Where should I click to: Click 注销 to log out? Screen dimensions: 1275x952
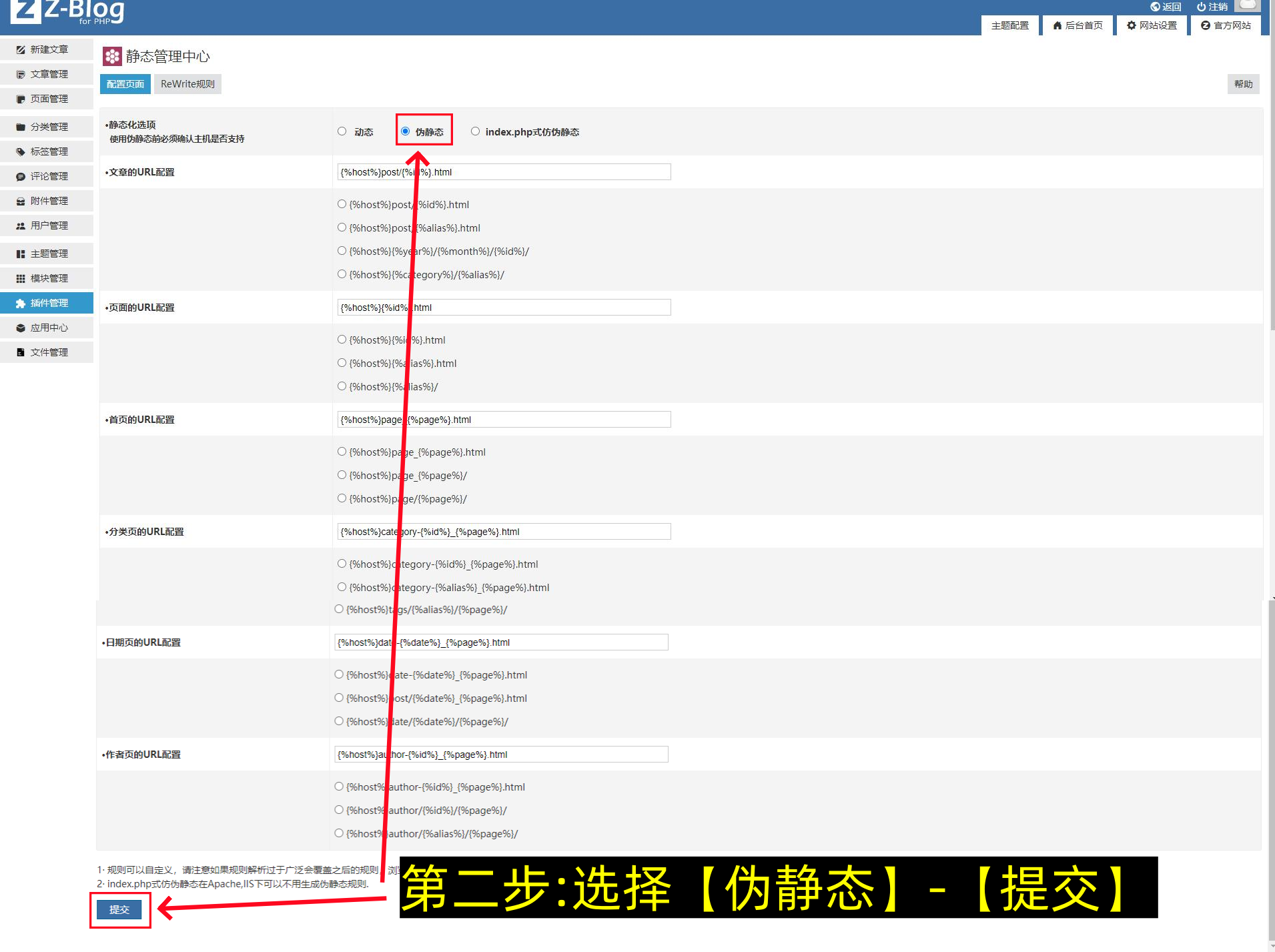click(x=1212, y=7)
